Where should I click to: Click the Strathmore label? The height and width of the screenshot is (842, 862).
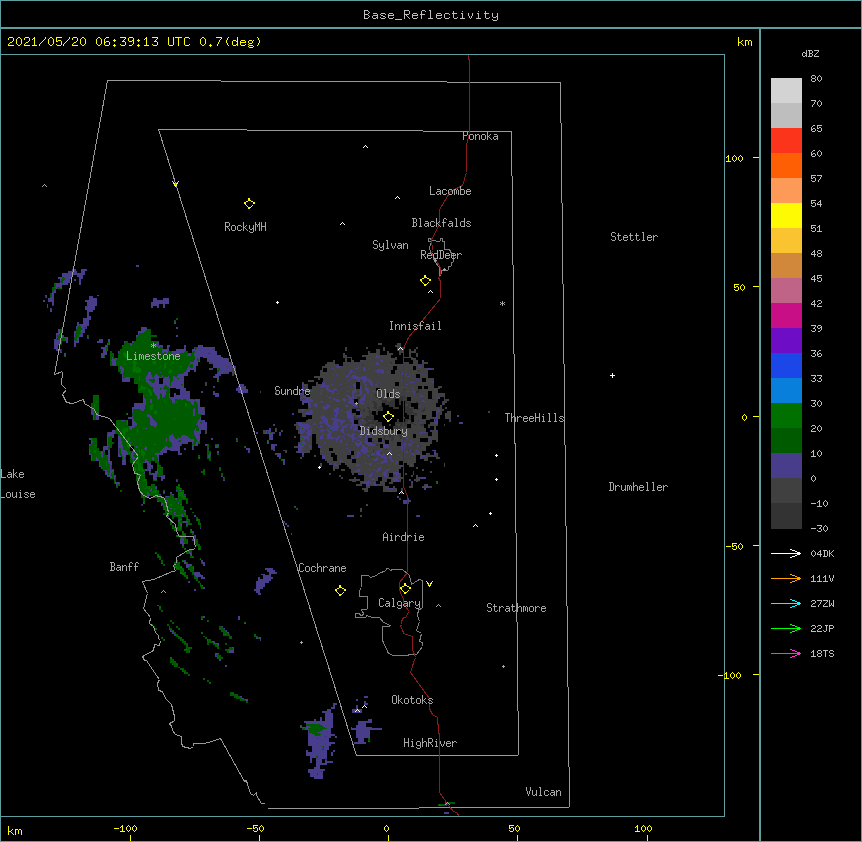click(516, 608)
